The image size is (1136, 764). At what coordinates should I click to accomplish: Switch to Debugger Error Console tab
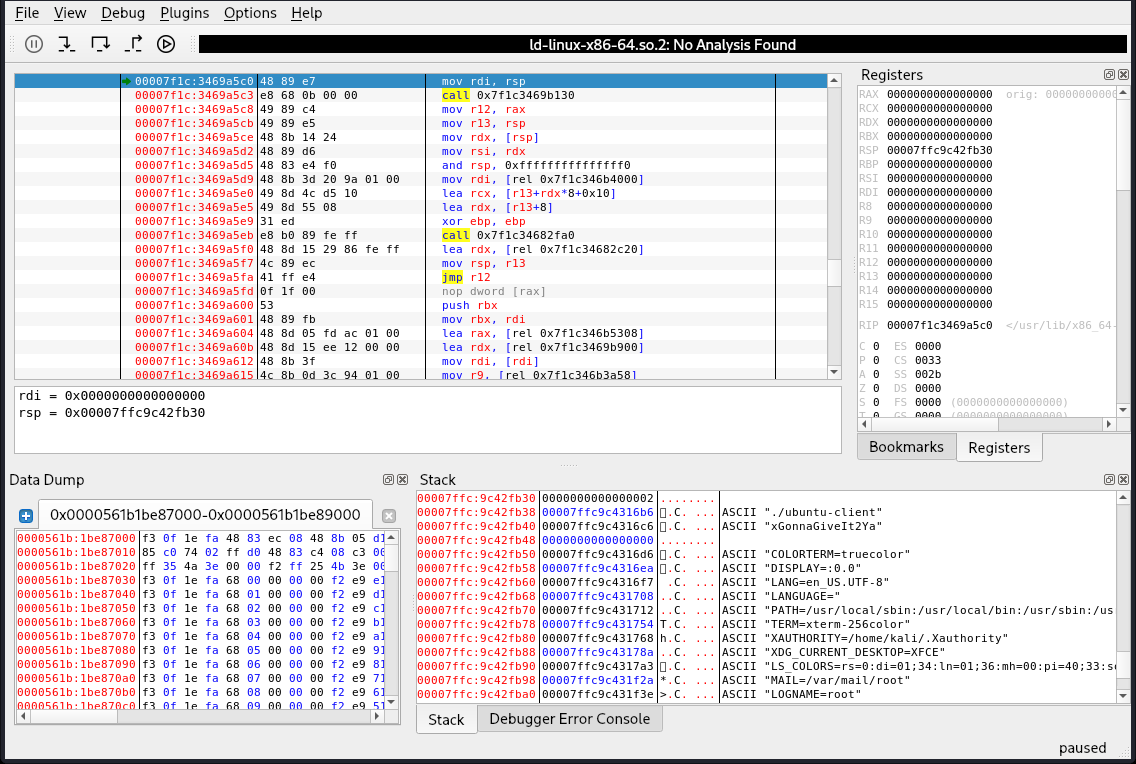(569, 719)
